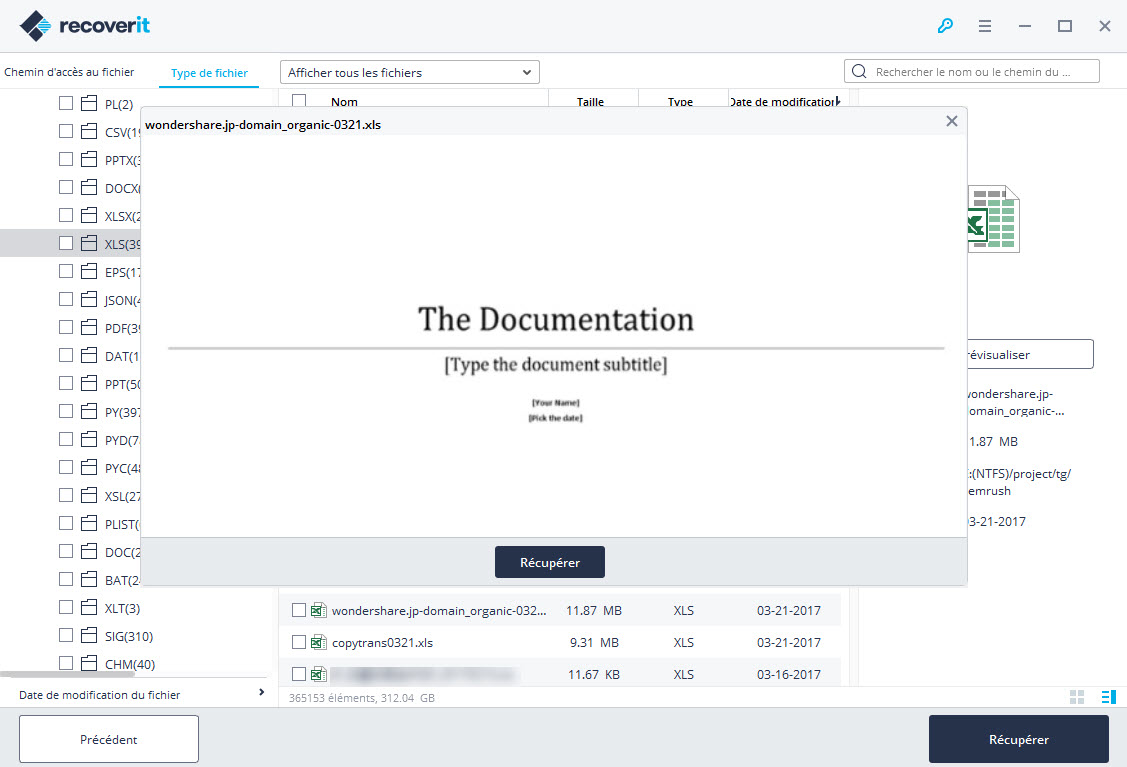
Task: Click the DAT folder icon
Action: (x=89, y=356)
